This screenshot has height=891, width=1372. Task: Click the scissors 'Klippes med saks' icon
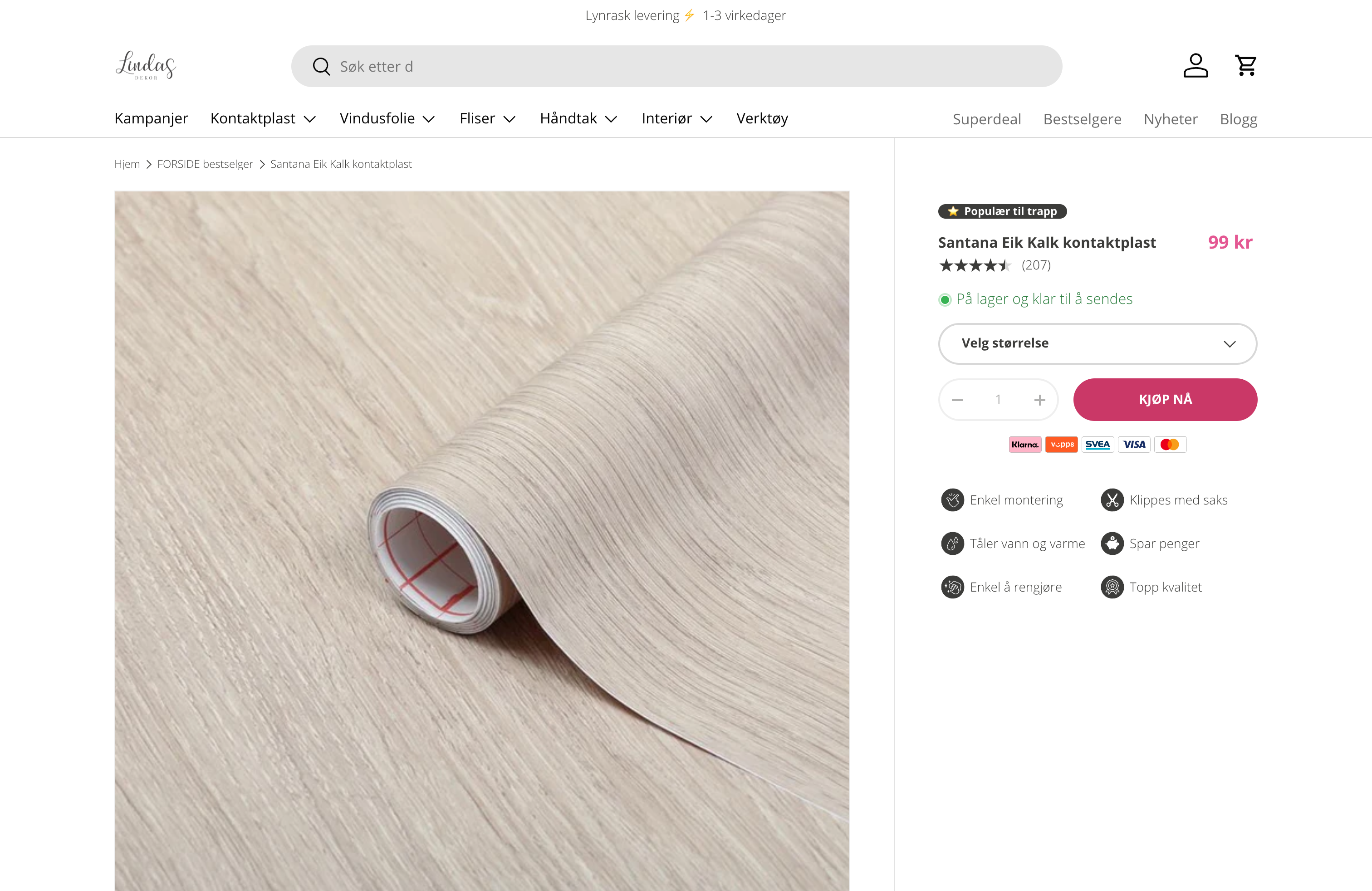coord(1112,499)
